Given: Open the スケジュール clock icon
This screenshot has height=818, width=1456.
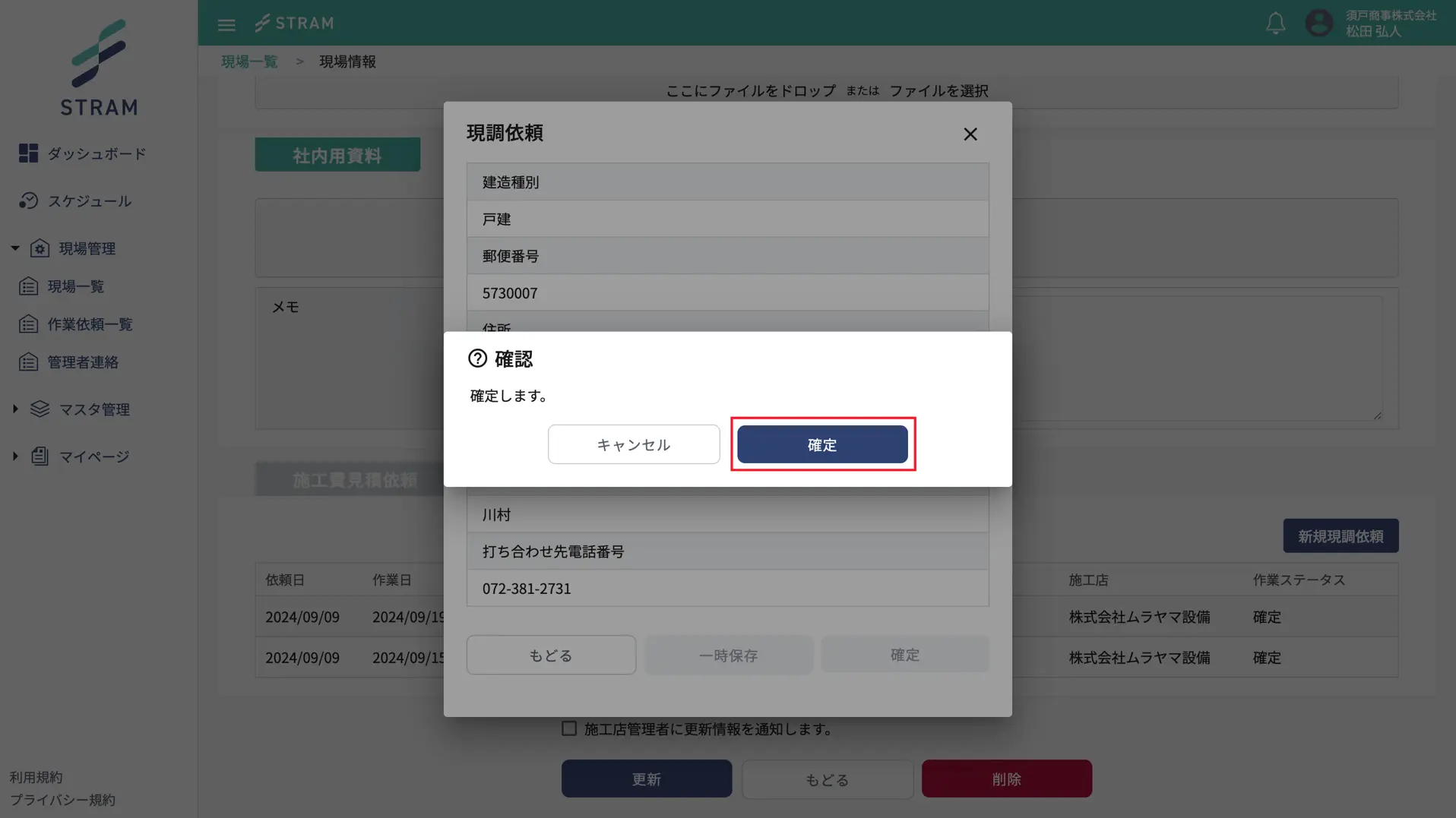Looking at the screenshot, I should pyautogui.click(x=28, y=201).
